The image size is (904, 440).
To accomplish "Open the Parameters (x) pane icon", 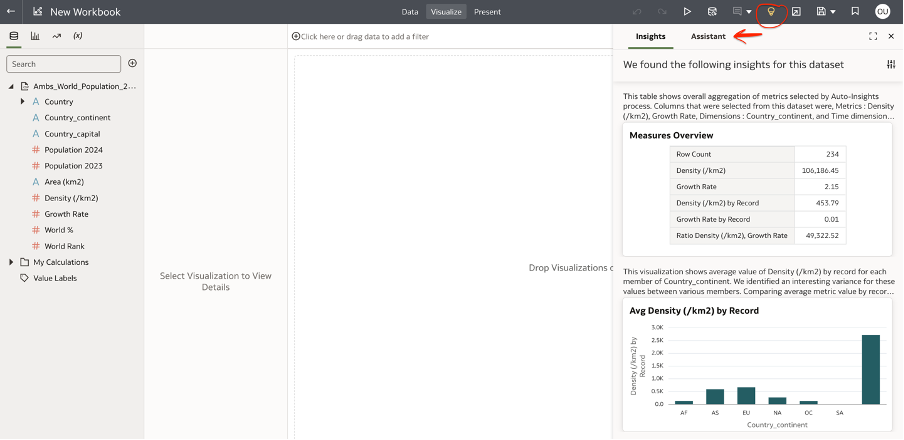I will 78,36.
